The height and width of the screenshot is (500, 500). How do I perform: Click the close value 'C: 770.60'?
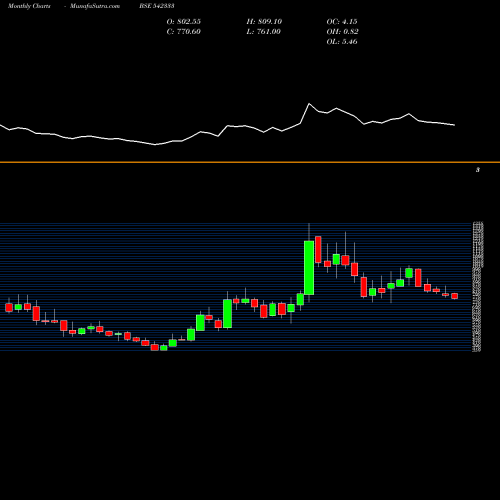184,32
